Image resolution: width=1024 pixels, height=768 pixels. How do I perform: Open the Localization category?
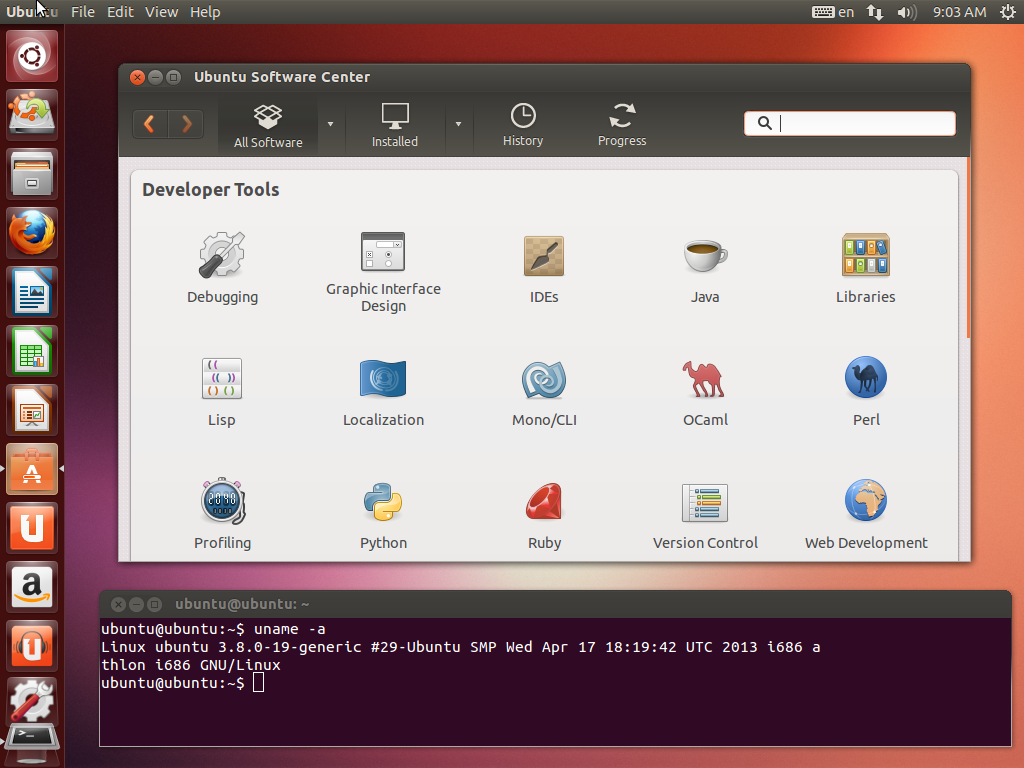[x=383, y=391]
